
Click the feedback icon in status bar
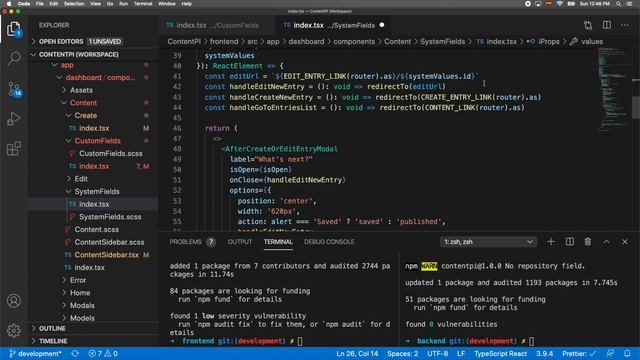pos(610,353)
